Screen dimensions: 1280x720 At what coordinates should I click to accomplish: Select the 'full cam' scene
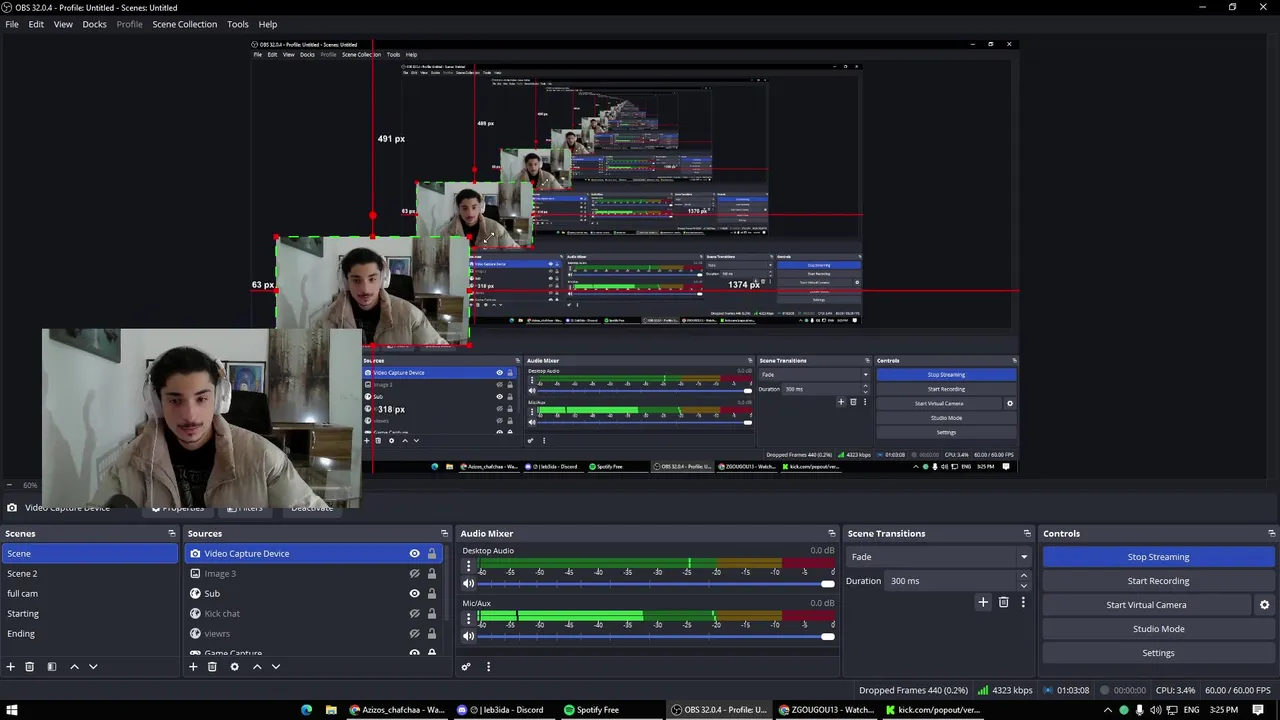point(89,594)
